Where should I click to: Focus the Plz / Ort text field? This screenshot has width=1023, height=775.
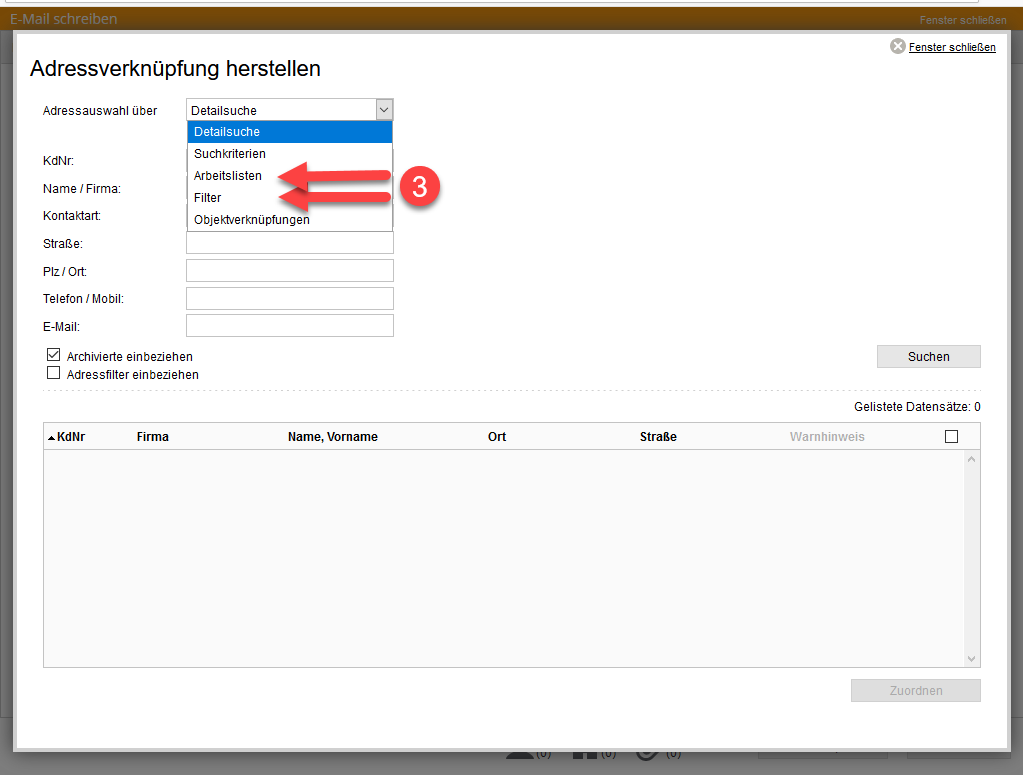[289, 271]
